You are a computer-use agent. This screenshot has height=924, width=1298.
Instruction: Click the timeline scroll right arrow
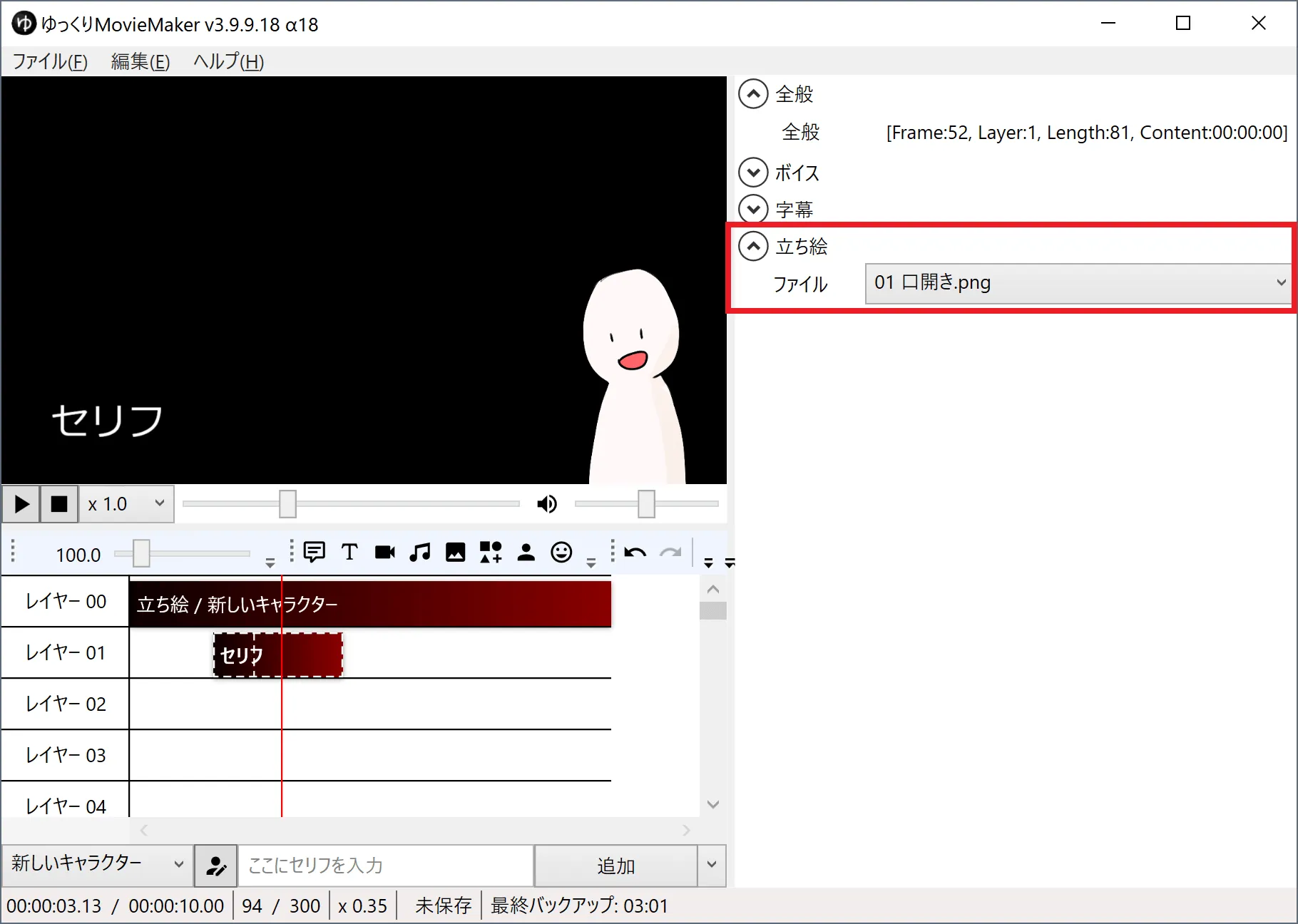686,830
